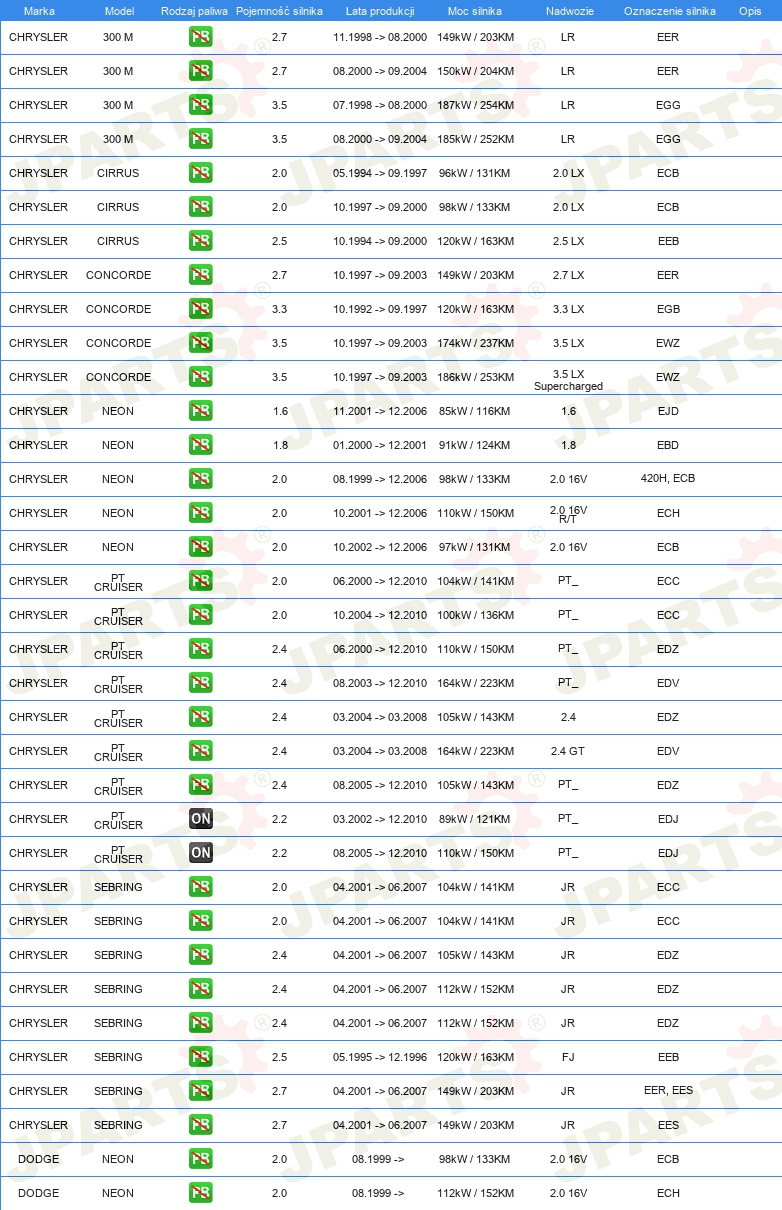
Task: Click petrol icon in Supercharged CONCORDE row
Action: 201,377
